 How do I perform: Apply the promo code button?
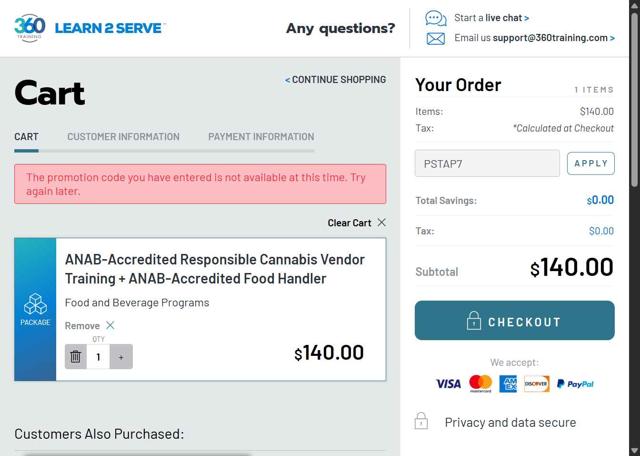(x=590, y=163)
